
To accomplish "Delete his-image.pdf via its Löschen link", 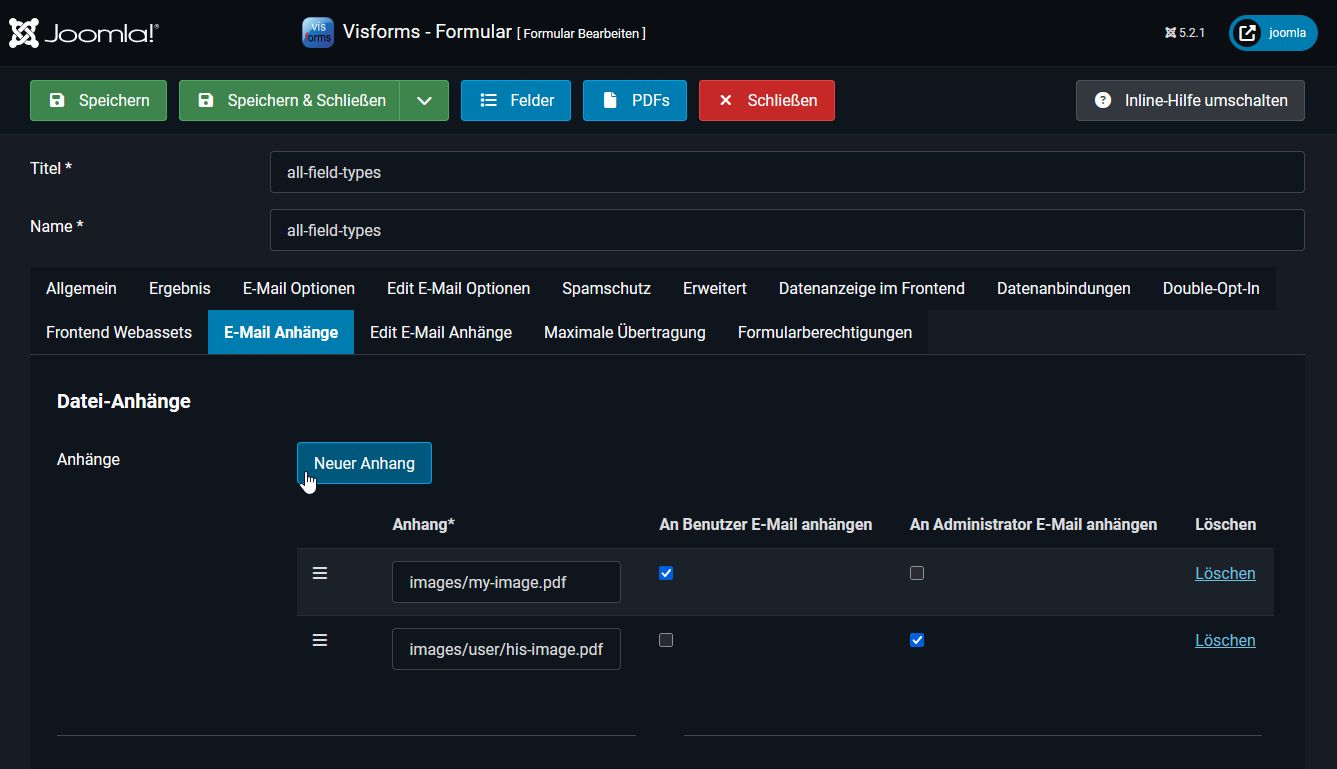I will [x=1225, y=640].
